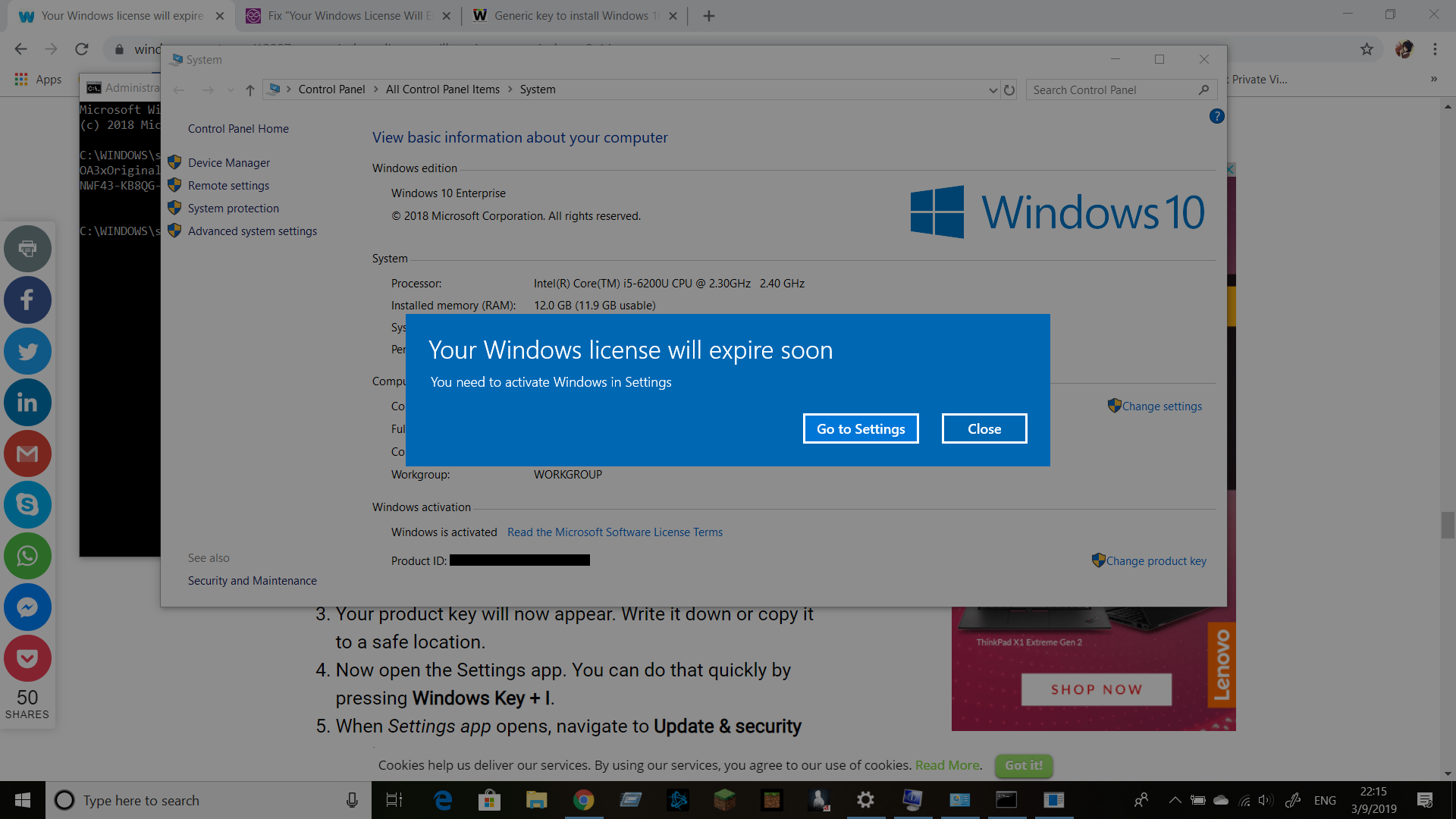Click the Chrome page vertical scrollbar thumb
1456x819 pixels.
(x=1448, y=525)
